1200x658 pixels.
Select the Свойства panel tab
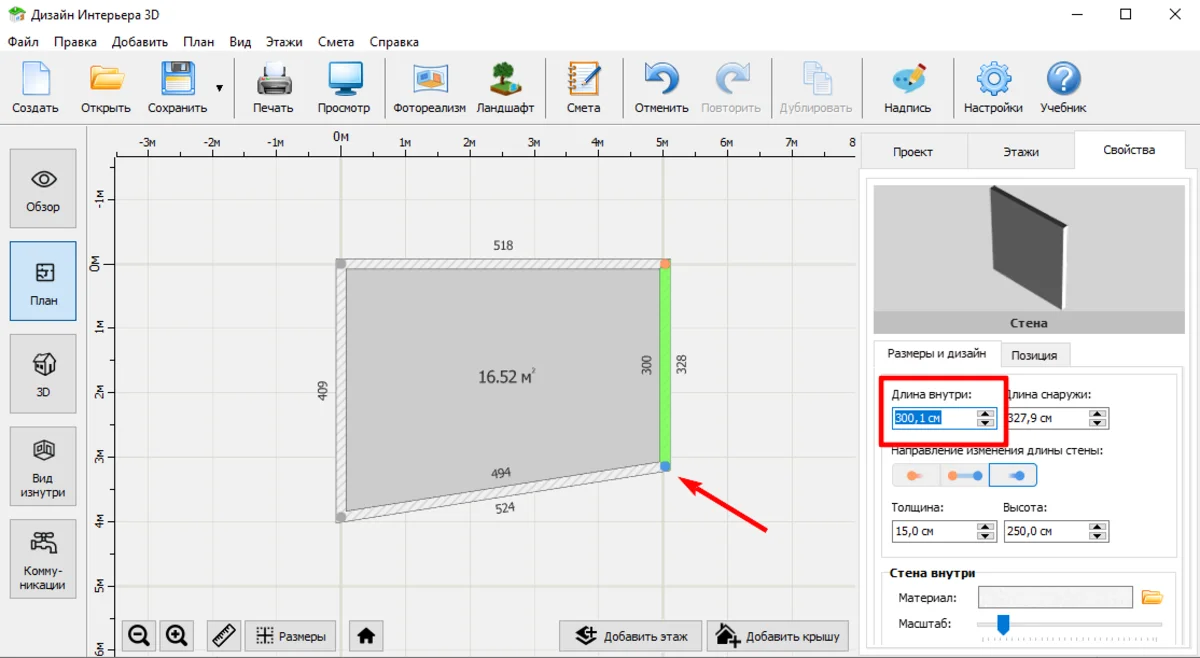coord(1129,150)
